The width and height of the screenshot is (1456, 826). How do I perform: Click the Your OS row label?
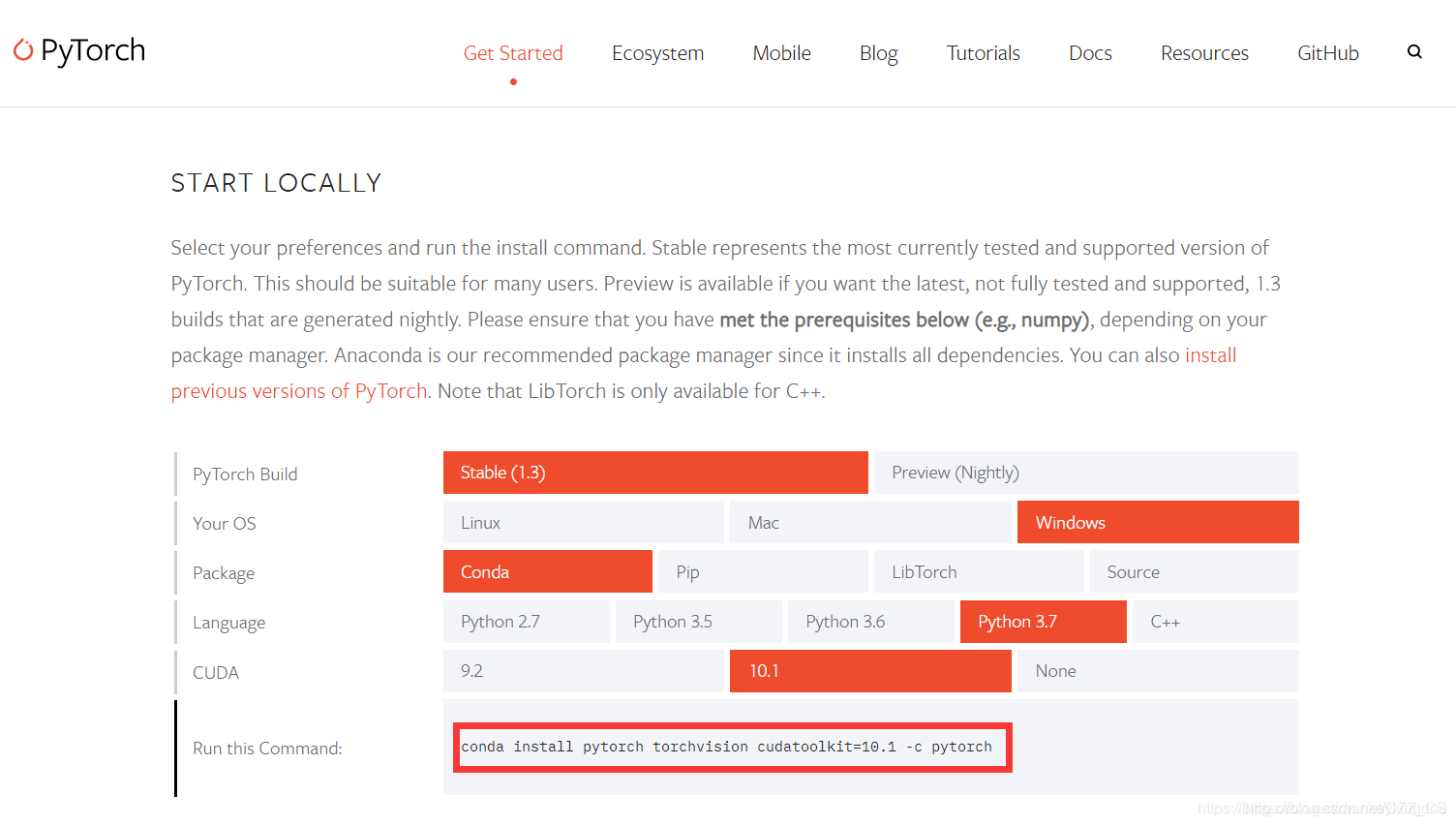point(225,523)
